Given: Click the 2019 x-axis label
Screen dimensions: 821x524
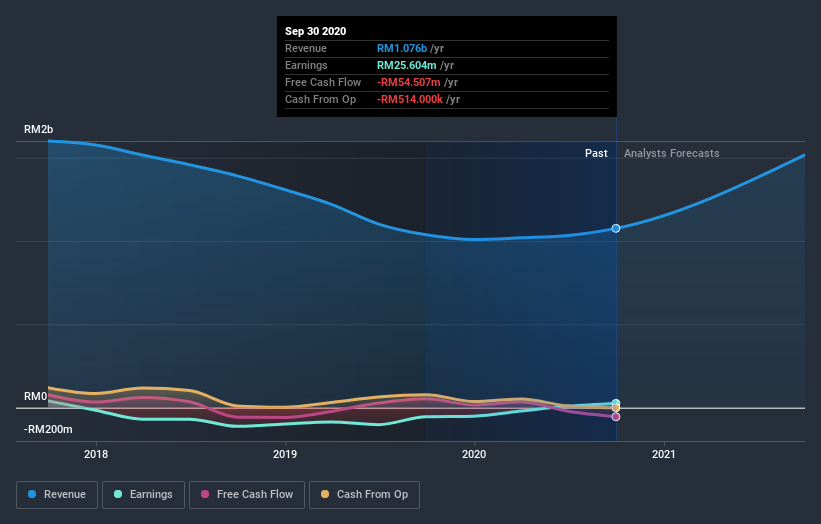Looking at the screenshot, I should [x=285, y=454].
